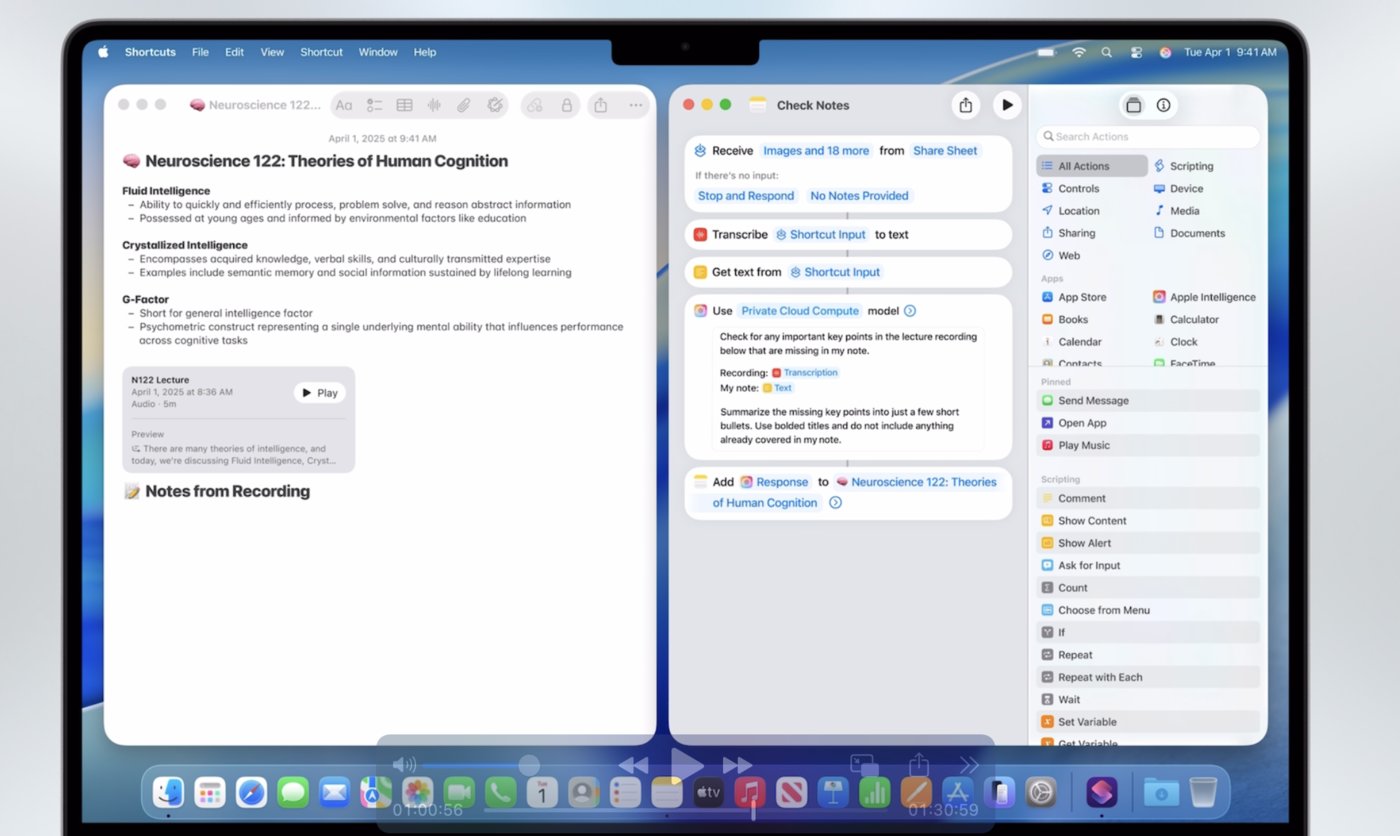Run the Check Notes shortcut
Screen dimensions: 1400x836
click(1006, 105)
